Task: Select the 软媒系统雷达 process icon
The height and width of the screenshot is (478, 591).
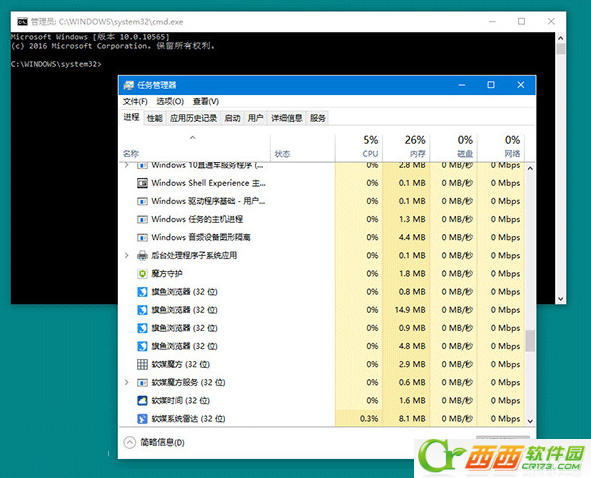Action: coord(142,418)
